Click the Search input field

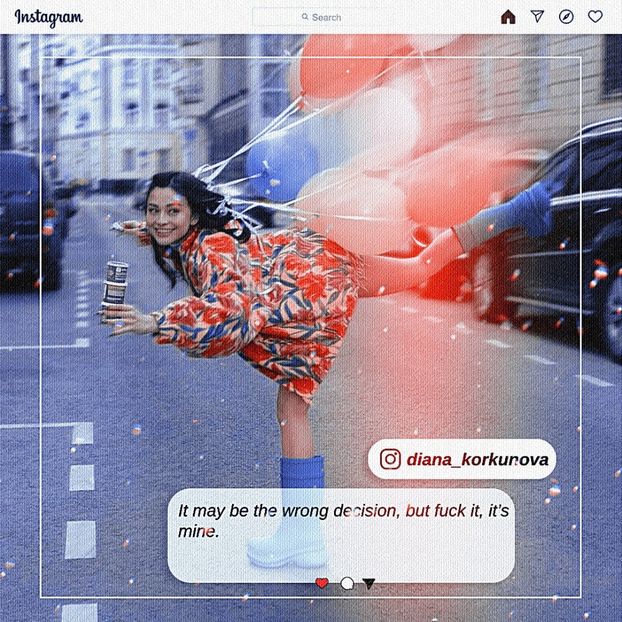point(330,17)
